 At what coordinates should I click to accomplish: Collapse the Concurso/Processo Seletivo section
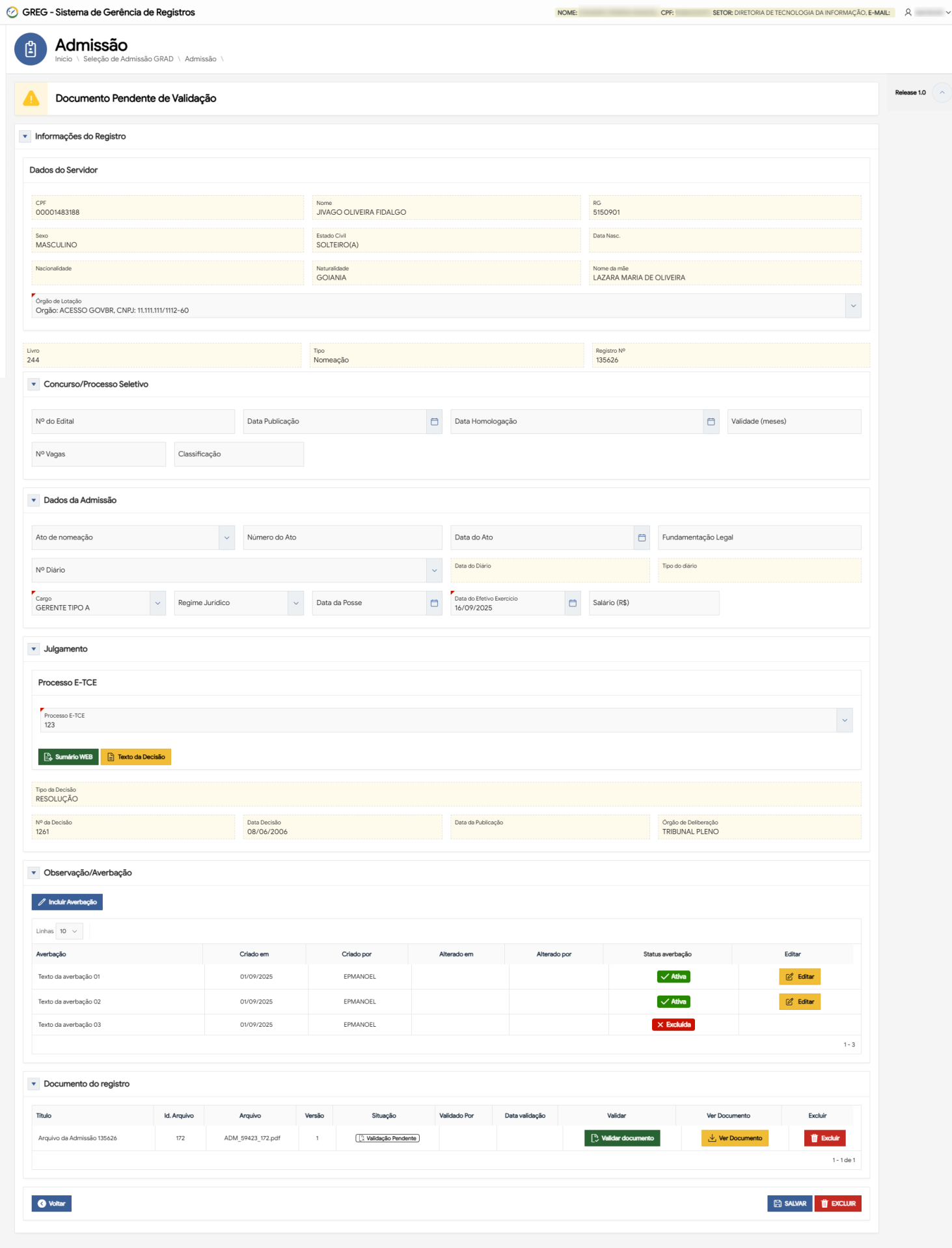pos(34,385)
